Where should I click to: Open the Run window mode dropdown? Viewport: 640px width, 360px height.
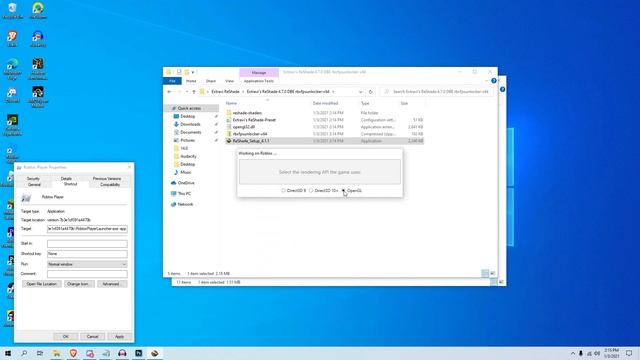tap(87, 264)
